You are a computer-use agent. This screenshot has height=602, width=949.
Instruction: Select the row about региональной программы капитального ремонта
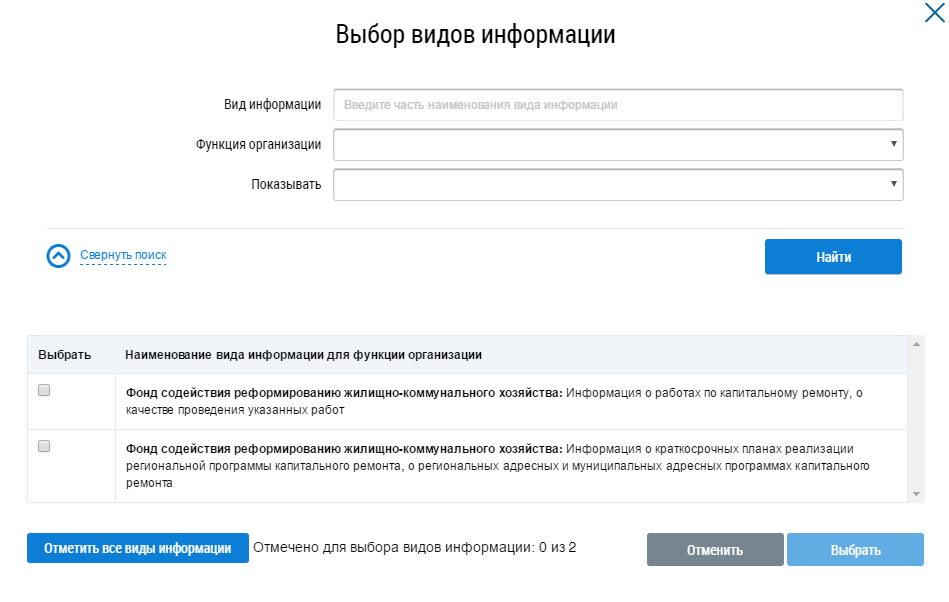tap(467, 466)
